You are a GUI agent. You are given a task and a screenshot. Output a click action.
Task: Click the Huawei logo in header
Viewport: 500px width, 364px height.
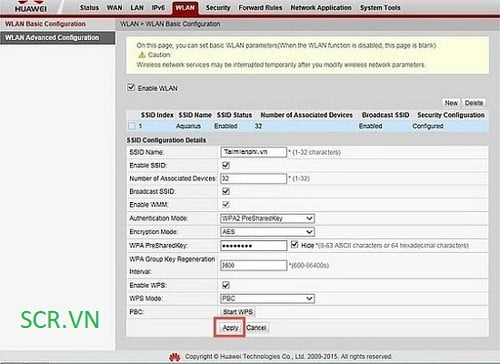click(31, 7)
